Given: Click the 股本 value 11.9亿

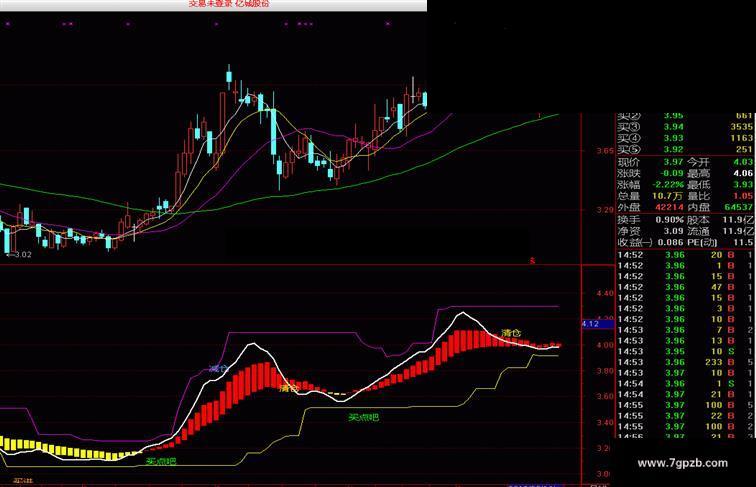Looking at the screenshot, I should pyautogui.click(x=738, y=220).
